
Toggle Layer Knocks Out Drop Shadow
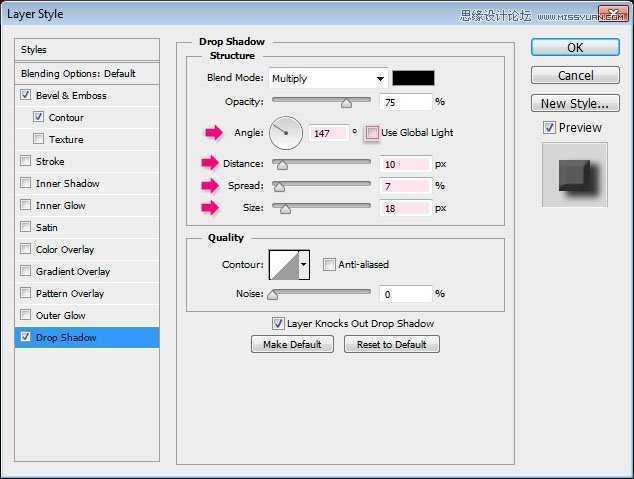pos(278,323)
